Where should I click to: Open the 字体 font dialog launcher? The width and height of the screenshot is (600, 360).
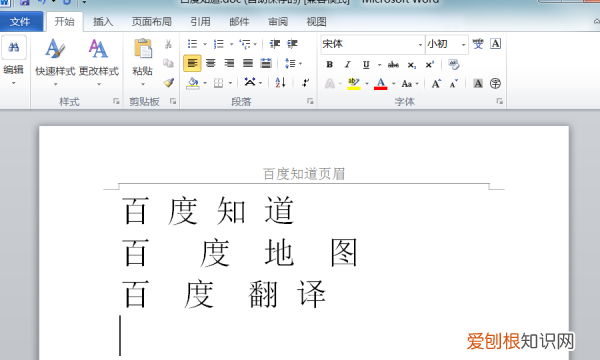coord(499,101)
